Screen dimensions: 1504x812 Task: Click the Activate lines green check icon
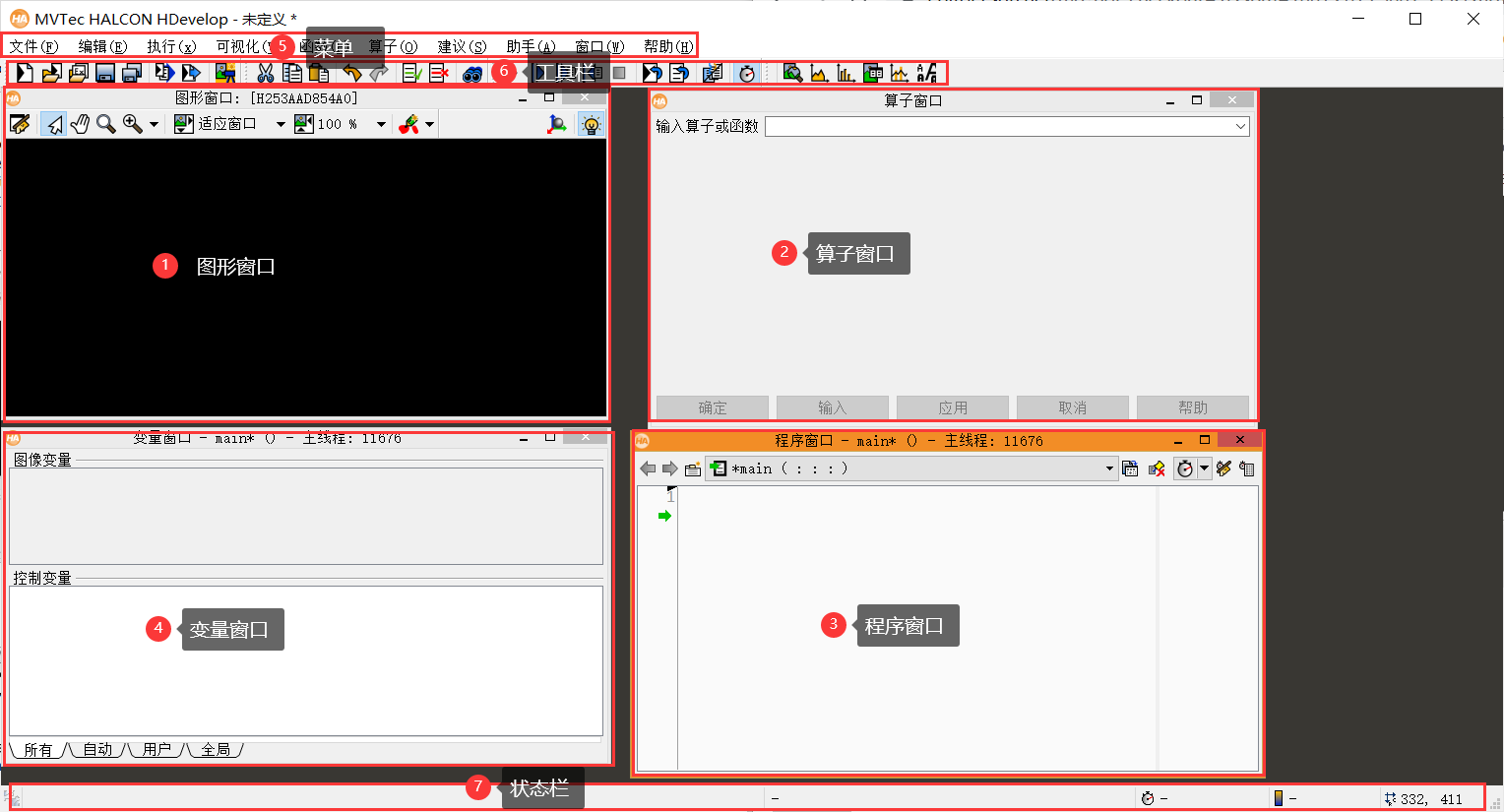pos(412,73)
